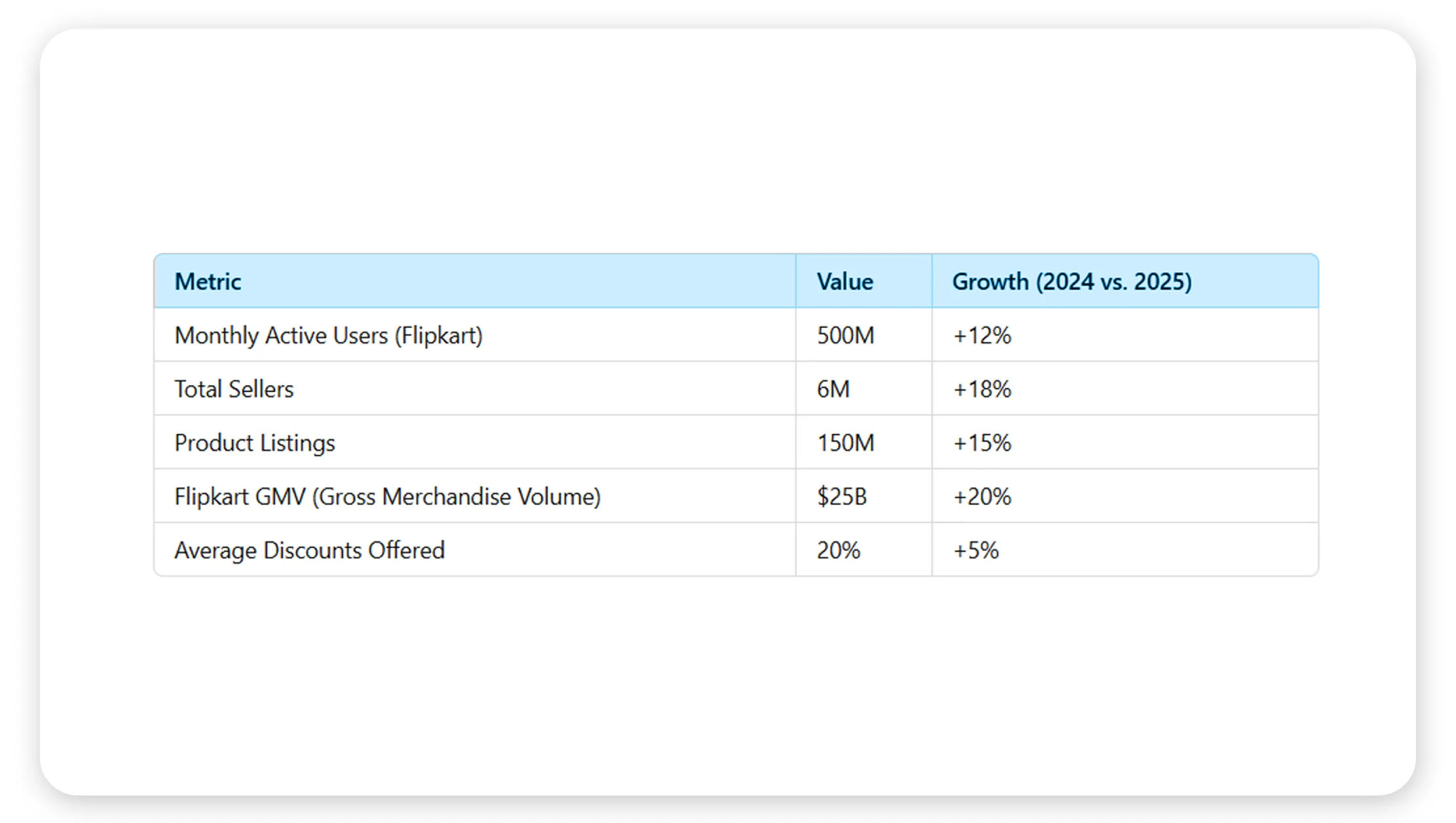This screenshot has height=823, width=1456.
Task: Click the $25B value cell
Action: click(x=864, y=496)
